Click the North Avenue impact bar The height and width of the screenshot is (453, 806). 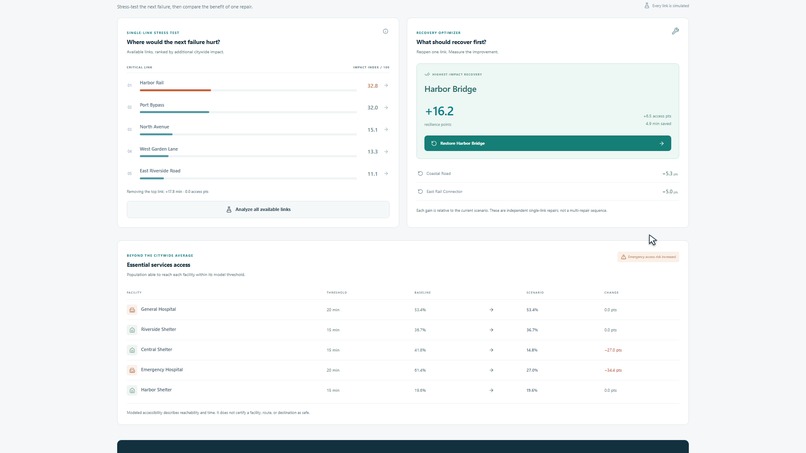pyautogui.click(x=248, y=134)
